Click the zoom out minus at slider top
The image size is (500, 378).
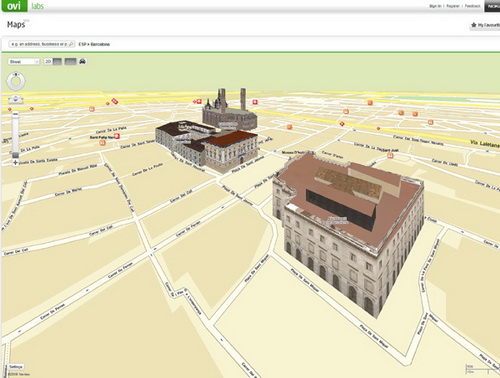(15, 114)
